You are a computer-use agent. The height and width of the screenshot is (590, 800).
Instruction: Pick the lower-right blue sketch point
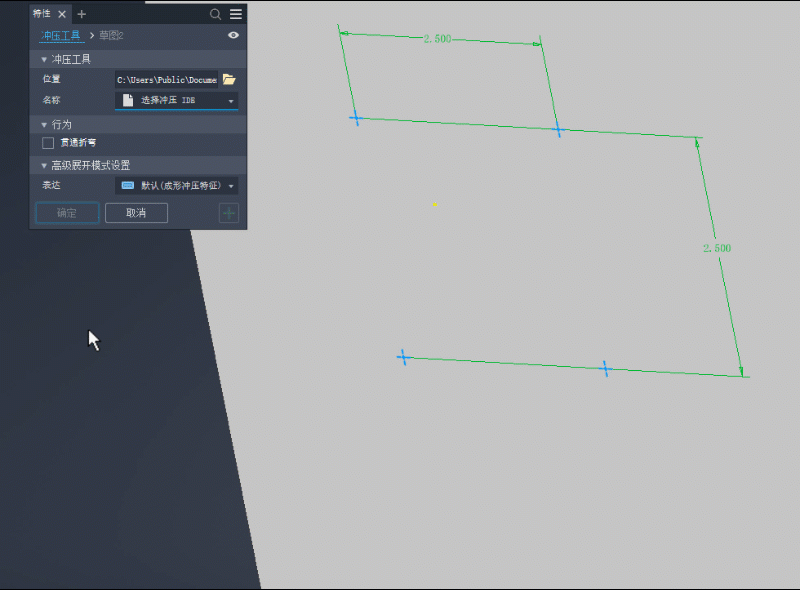click(x=605, y=368)
